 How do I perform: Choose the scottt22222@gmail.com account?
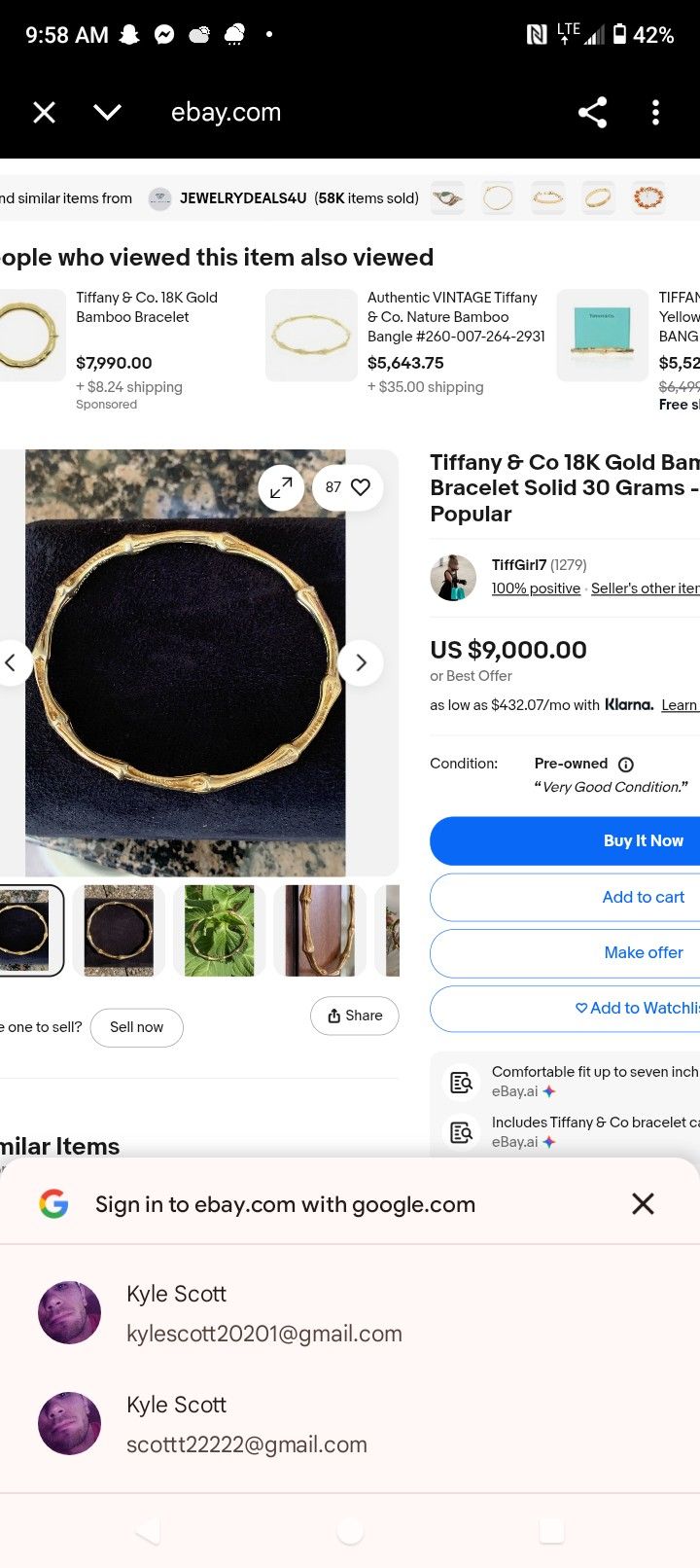246,1424
